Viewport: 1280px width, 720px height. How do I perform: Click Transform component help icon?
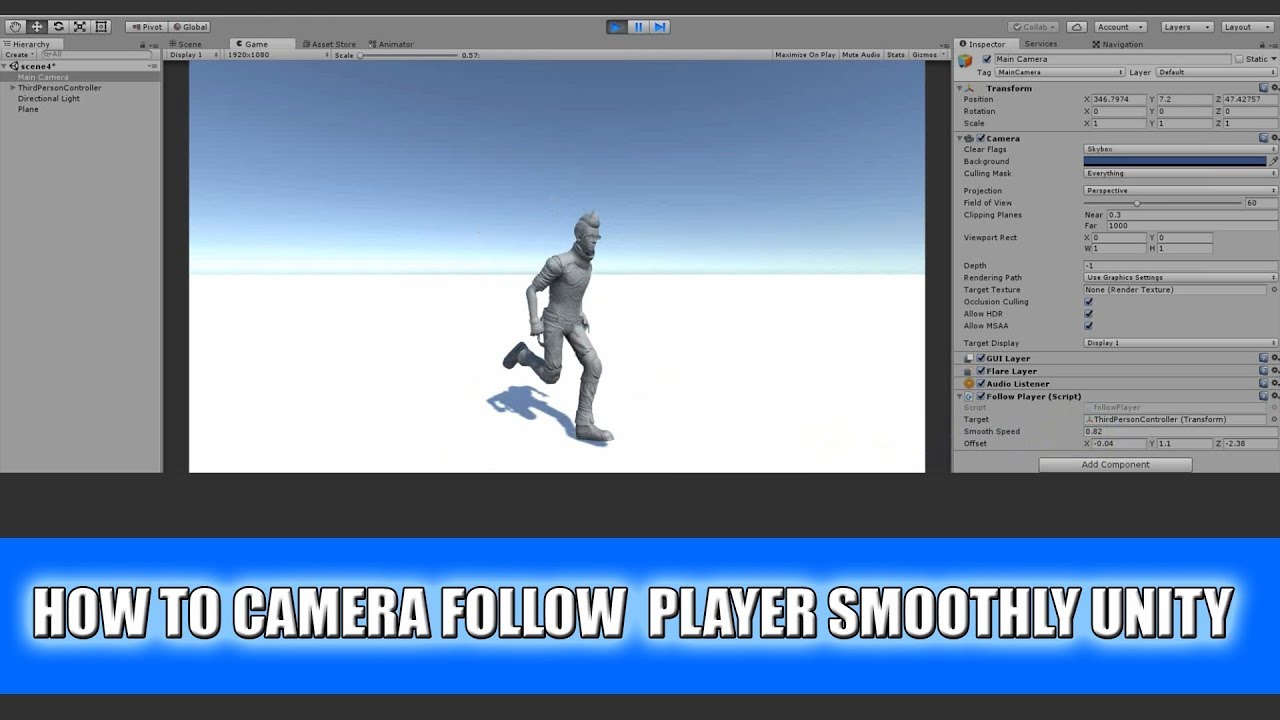(1264, 88)
